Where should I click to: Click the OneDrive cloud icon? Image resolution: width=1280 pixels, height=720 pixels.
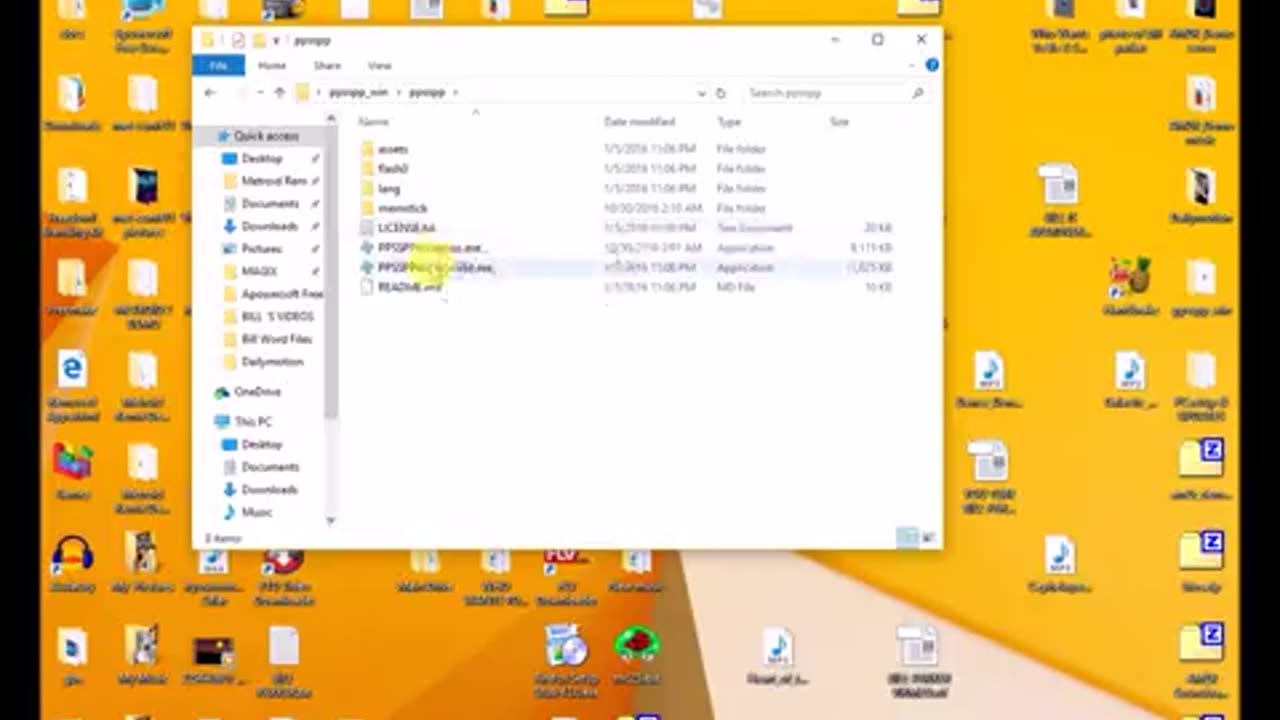222,392
